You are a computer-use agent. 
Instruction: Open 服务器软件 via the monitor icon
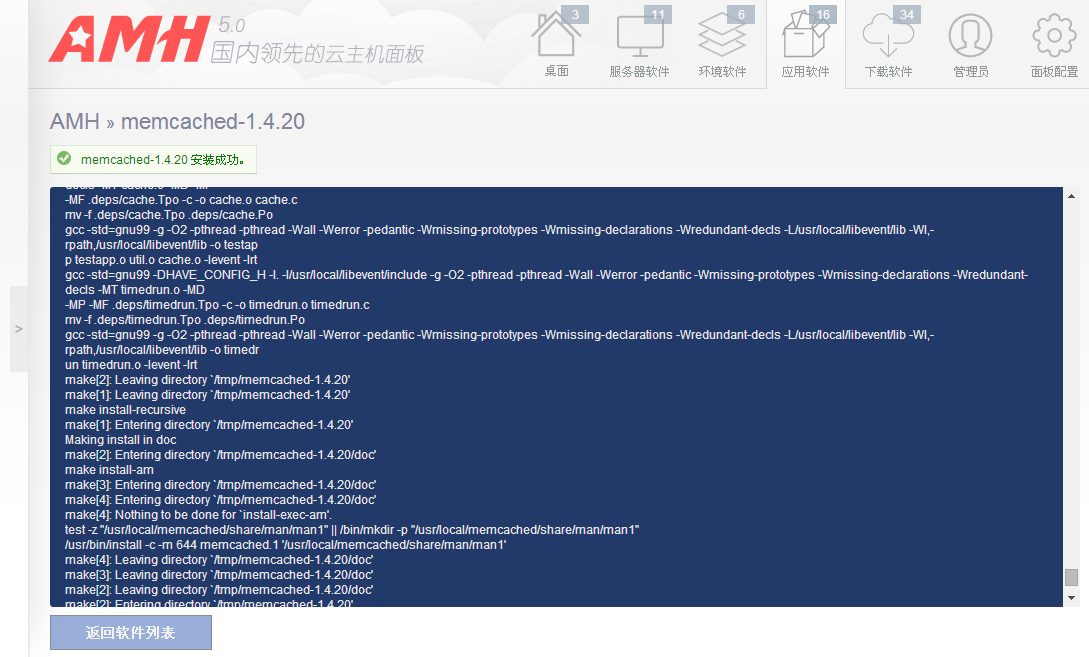[639, 37]
